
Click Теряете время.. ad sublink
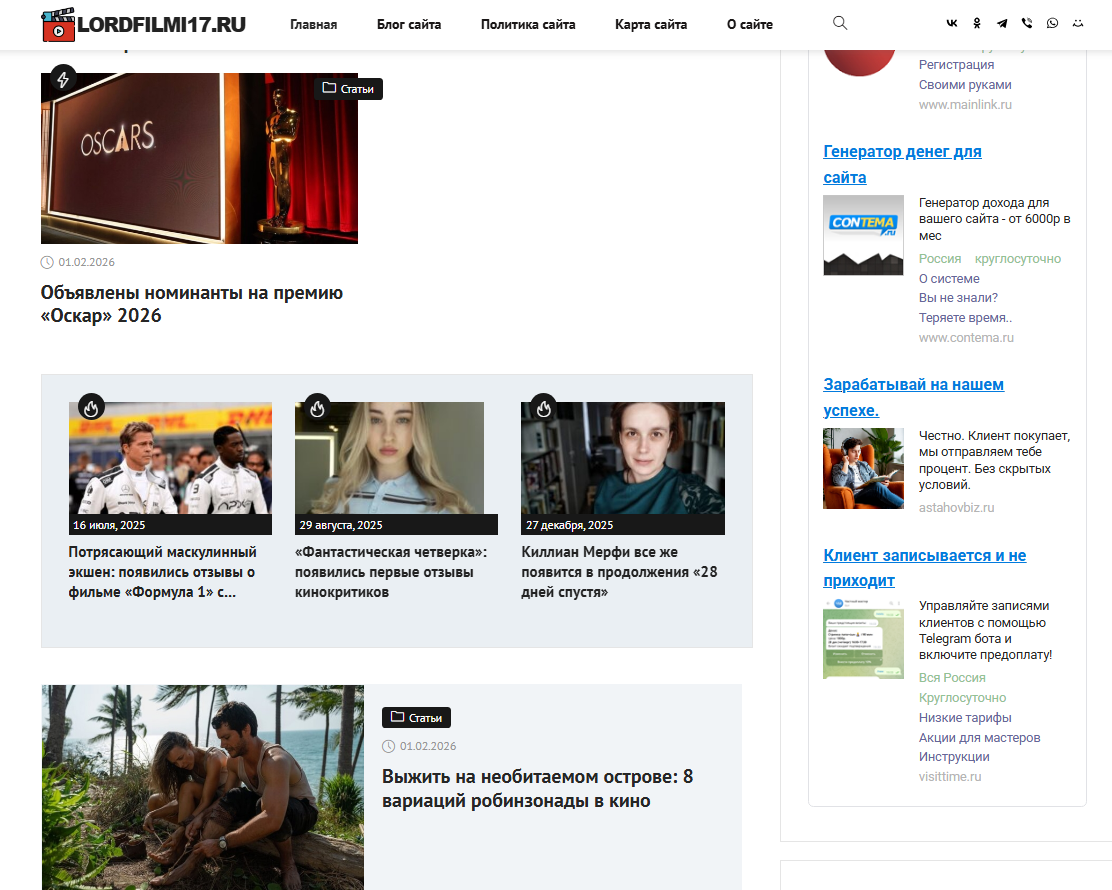coord(965,318)
